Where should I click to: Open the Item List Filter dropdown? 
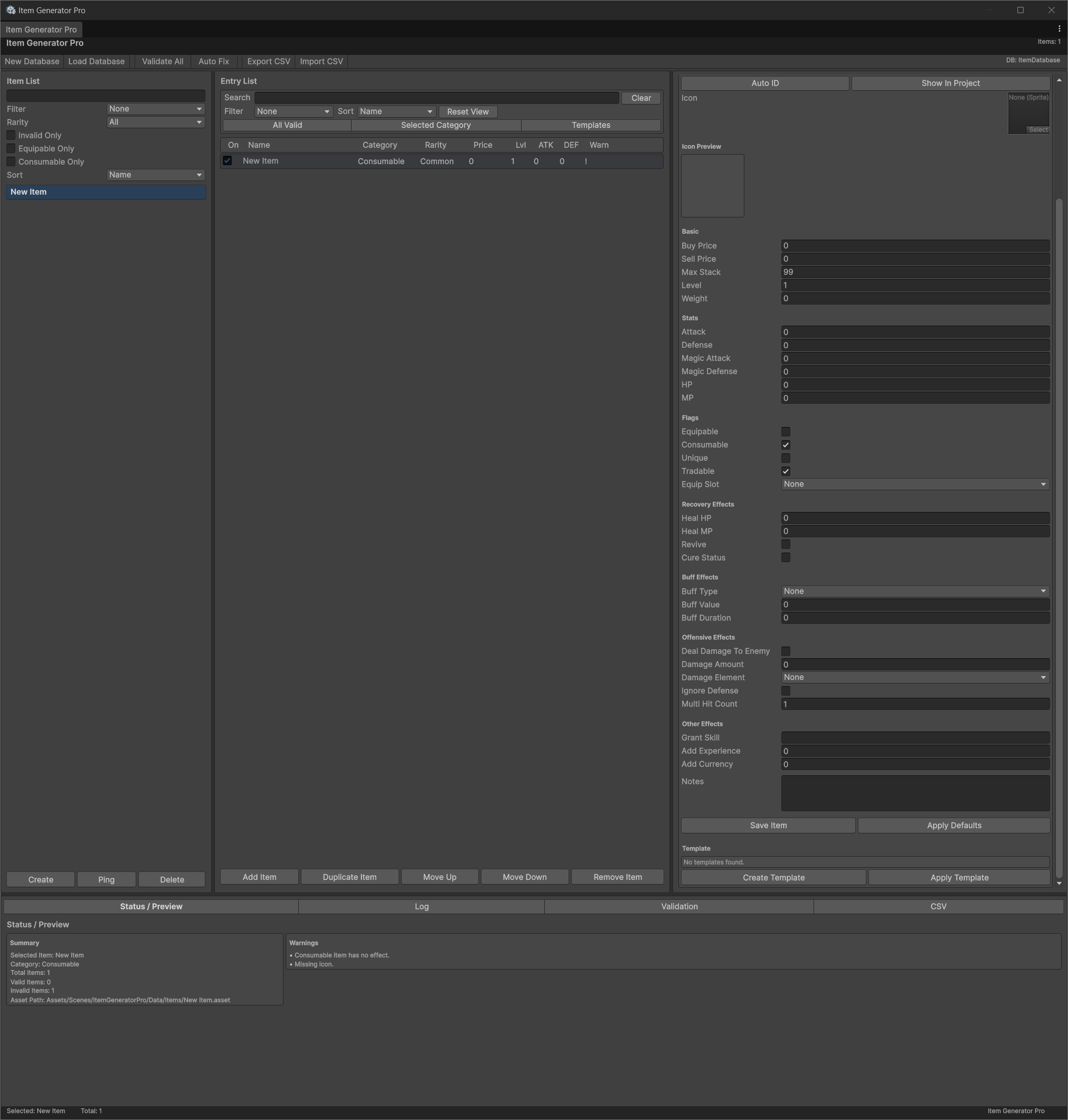[155, 109]
